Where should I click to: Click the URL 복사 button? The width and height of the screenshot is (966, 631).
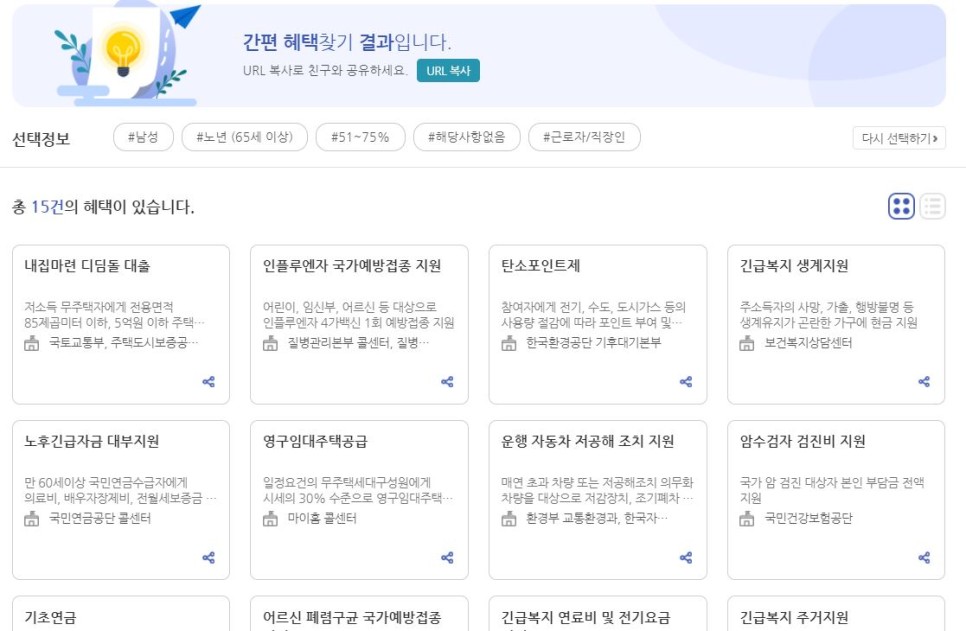point(448,70)
